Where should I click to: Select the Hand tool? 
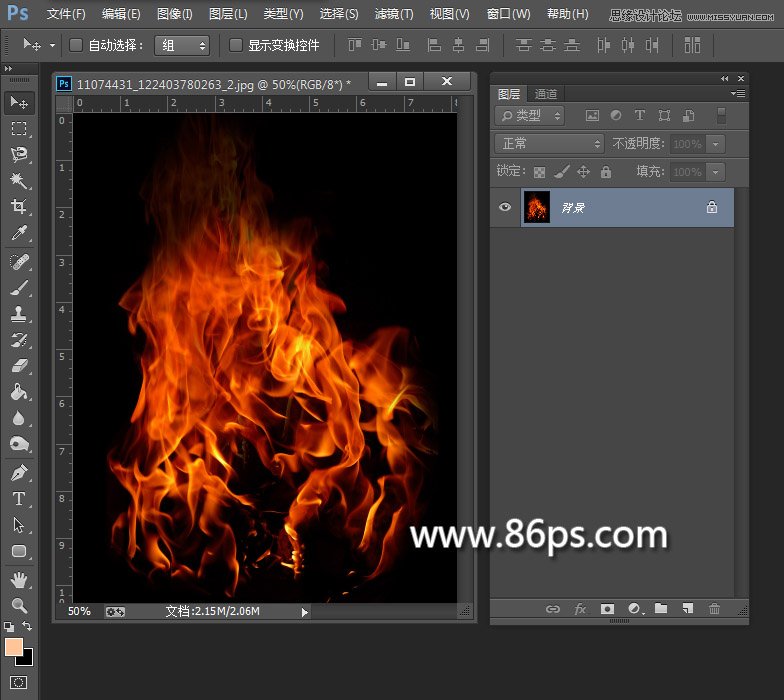pyautogui.click(x=19, y=579)
